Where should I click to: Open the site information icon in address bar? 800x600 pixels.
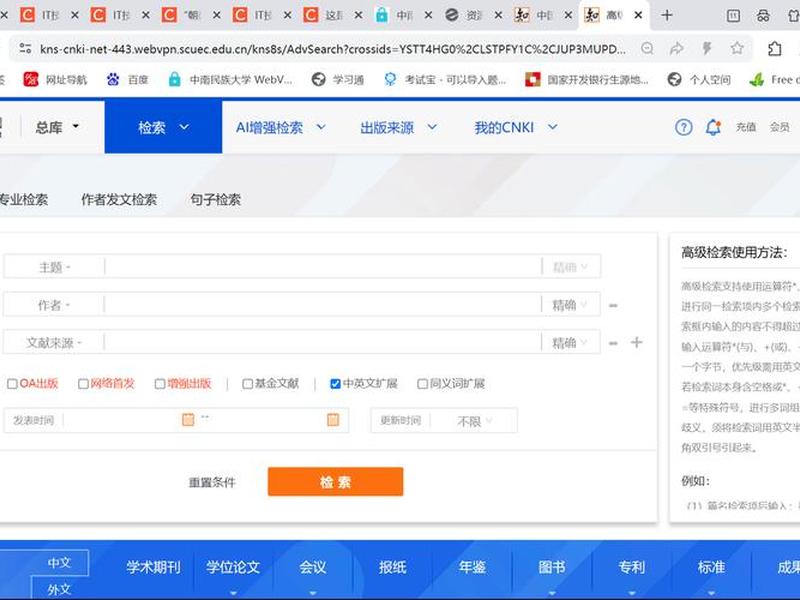click(25, 48)
